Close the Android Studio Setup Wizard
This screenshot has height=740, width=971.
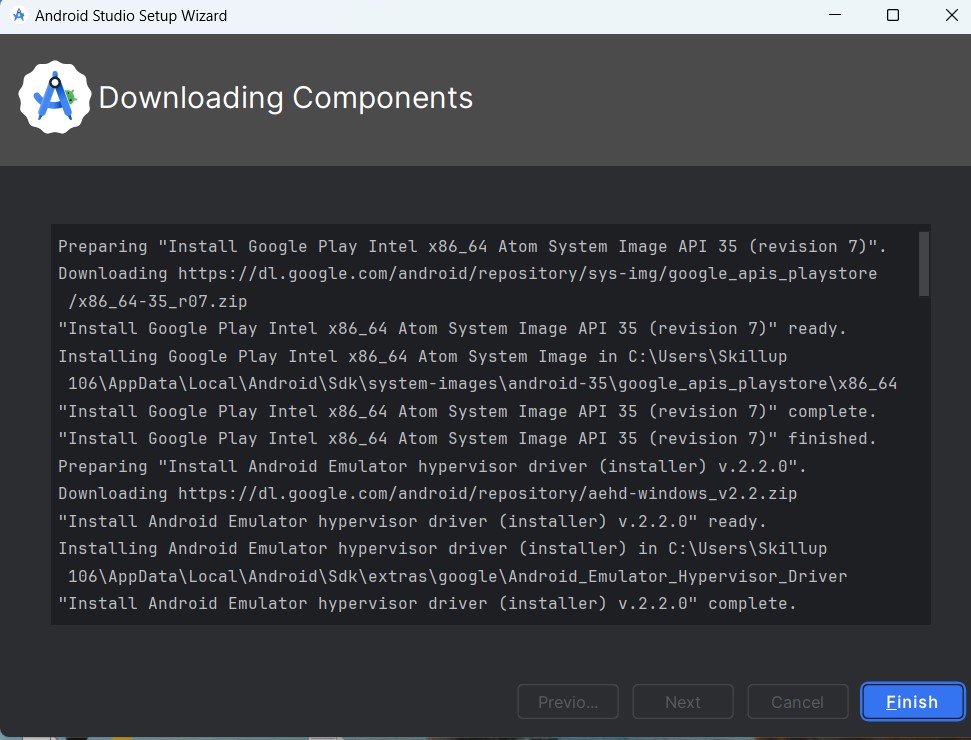pyautogui.click(x=951, y=15)
